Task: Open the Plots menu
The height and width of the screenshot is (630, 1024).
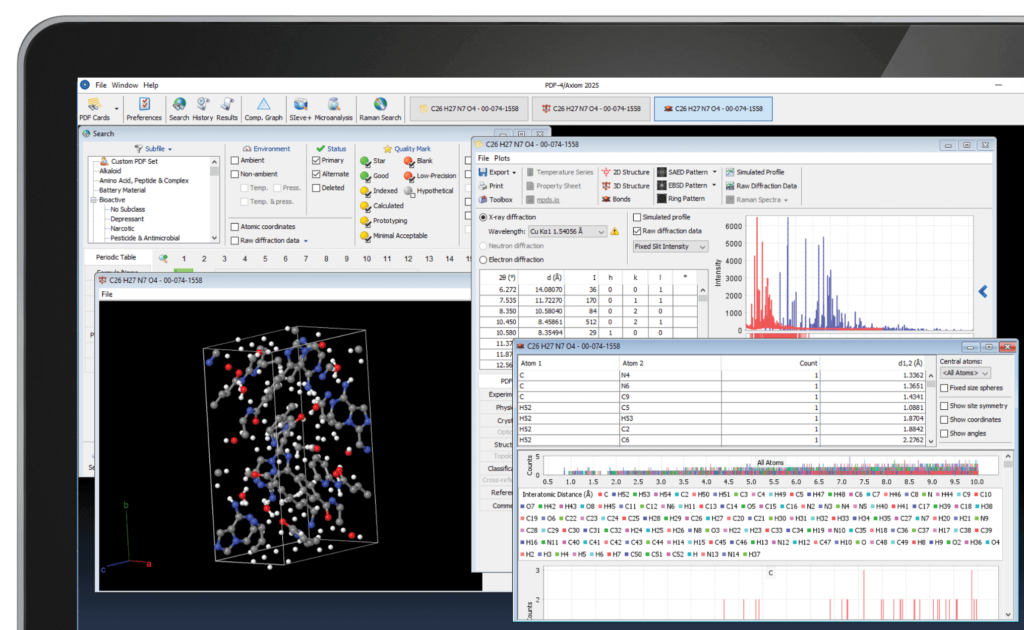Action: pos(502,159)
